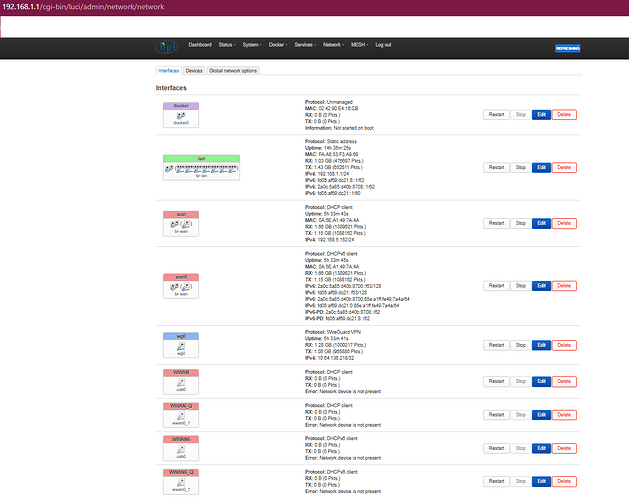Edit the wan interface

point(542,223)
